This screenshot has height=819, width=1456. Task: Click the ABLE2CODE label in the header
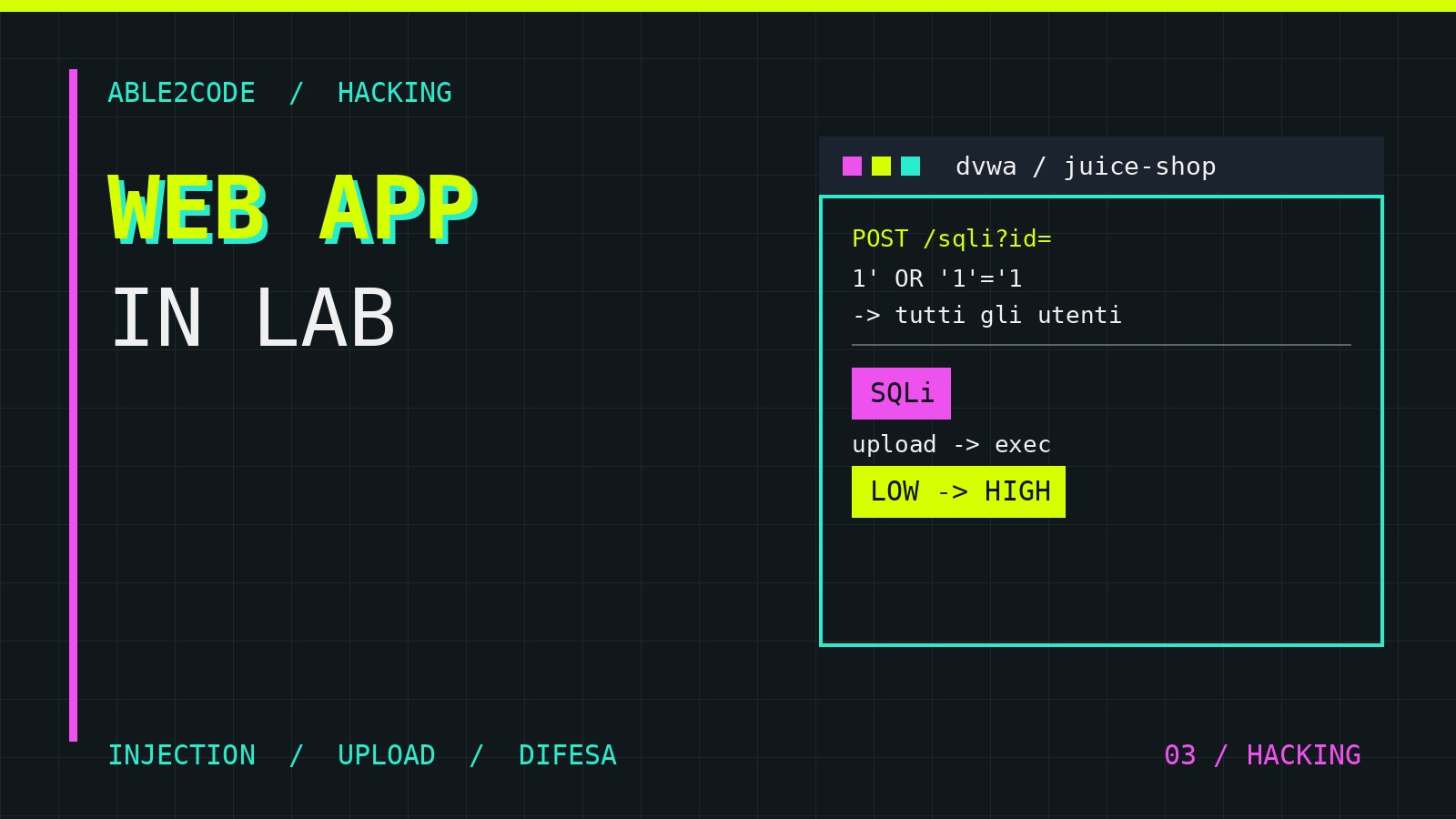coord(182,93)
